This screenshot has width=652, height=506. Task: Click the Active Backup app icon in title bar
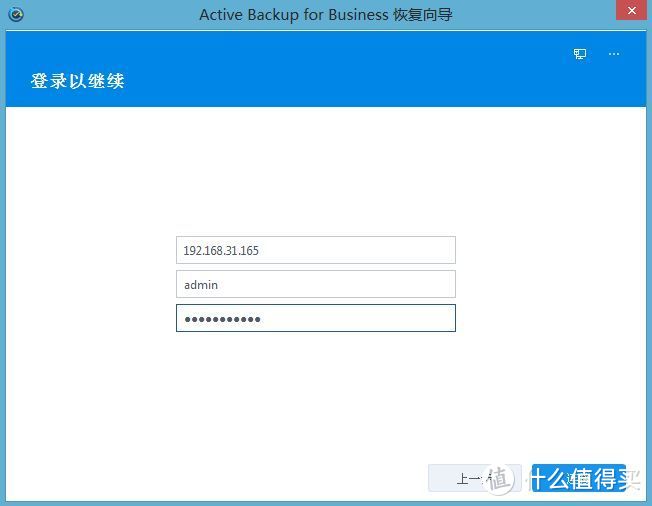pos(16,15)
